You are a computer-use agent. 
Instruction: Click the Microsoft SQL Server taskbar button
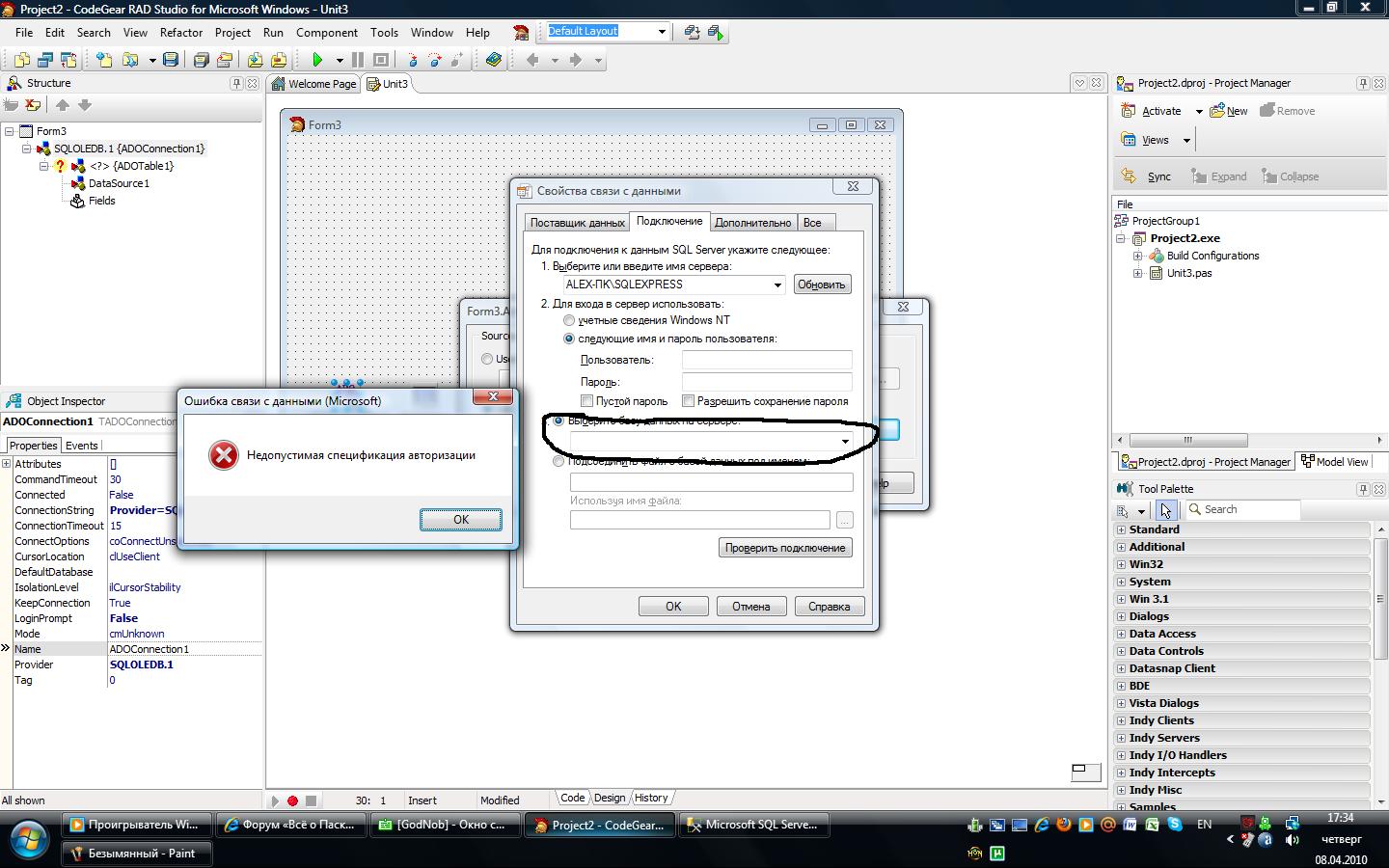tap(750, 825)
